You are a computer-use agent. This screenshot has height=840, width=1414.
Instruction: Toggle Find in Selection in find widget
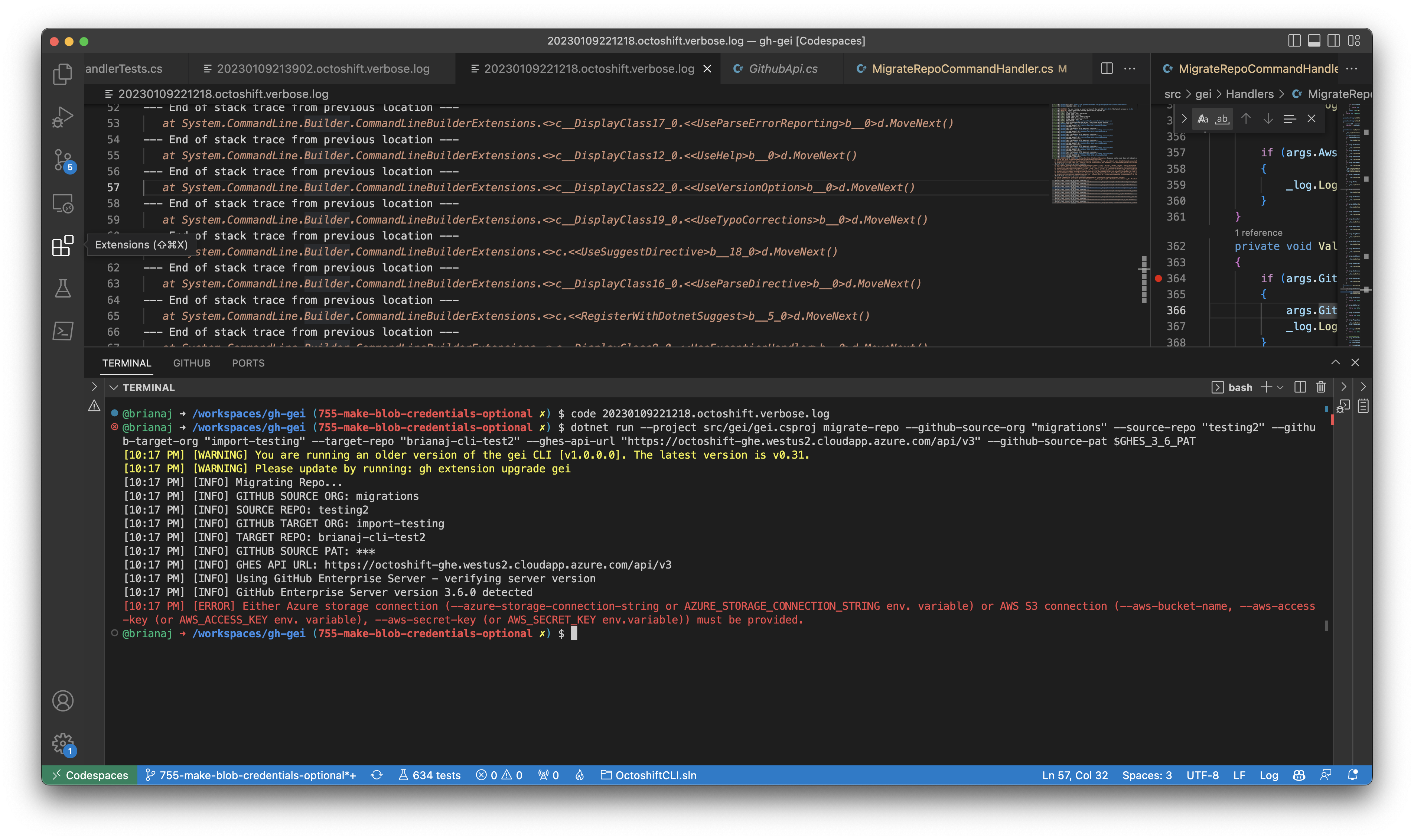(x=1290, y=118)
